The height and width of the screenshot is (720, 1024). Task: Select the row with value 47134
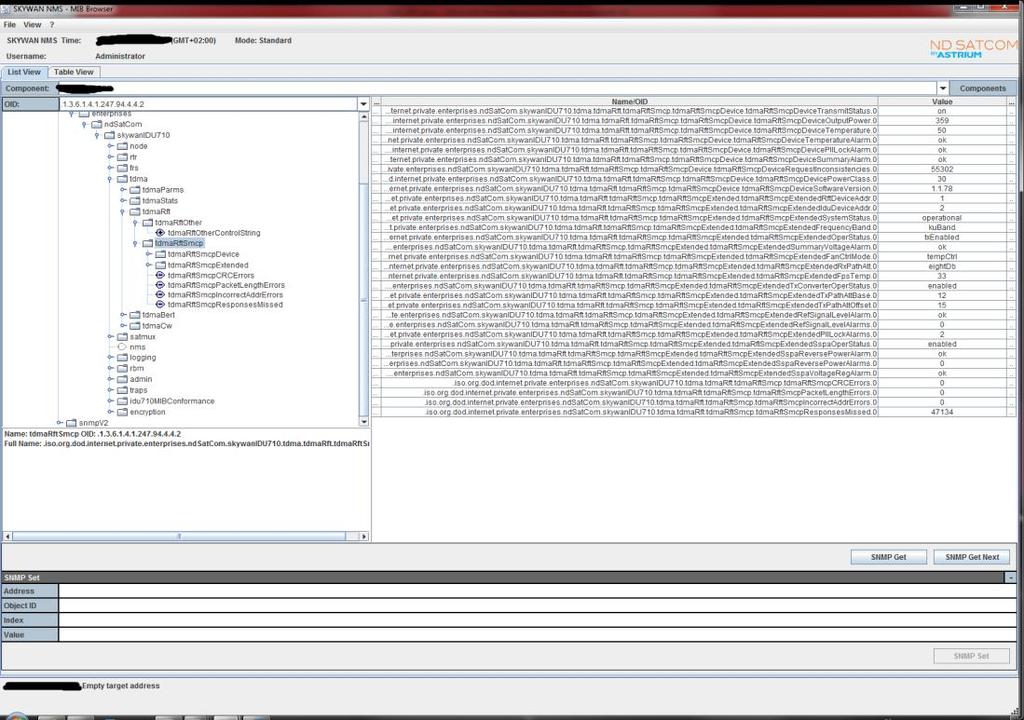pos(694,412)
